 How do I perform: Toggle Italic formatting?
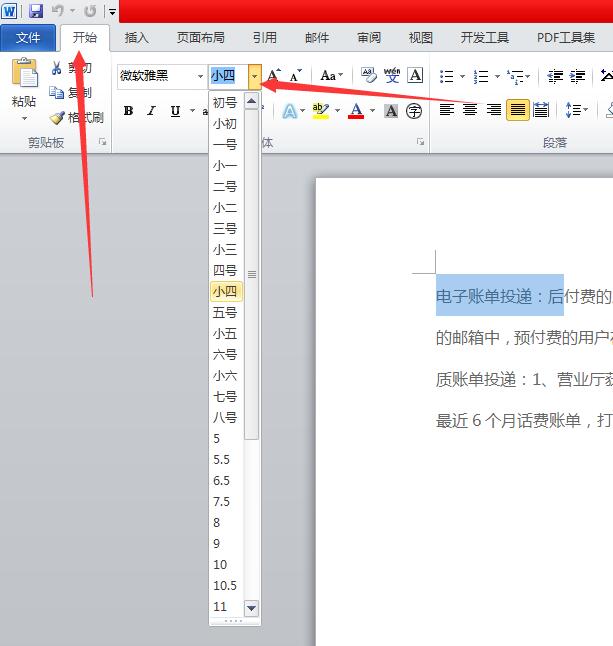click(152, 111)
